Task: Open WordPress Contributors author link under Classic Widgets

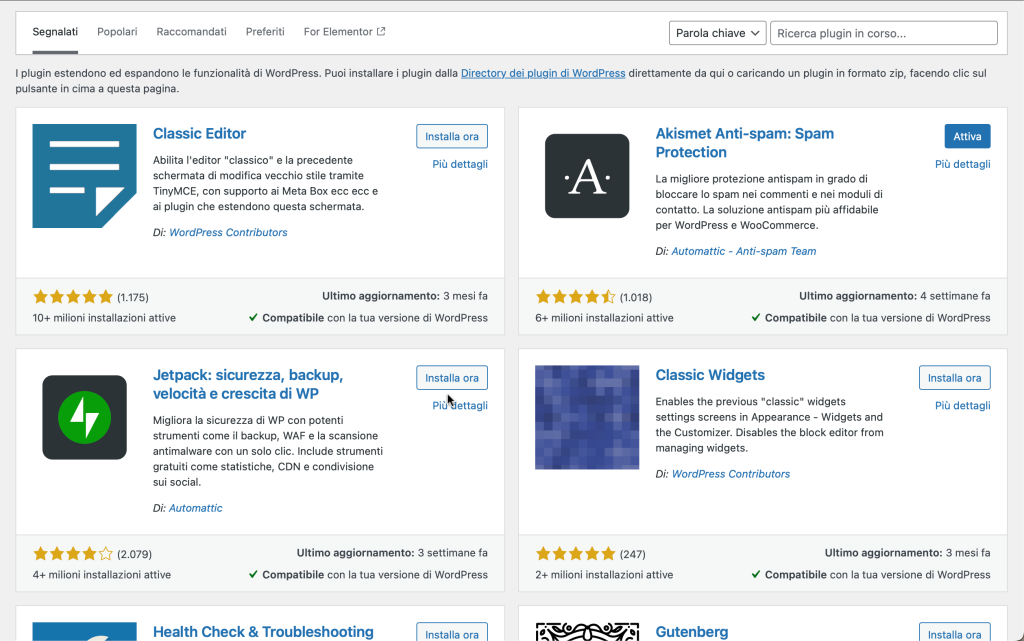Action: 731,475
